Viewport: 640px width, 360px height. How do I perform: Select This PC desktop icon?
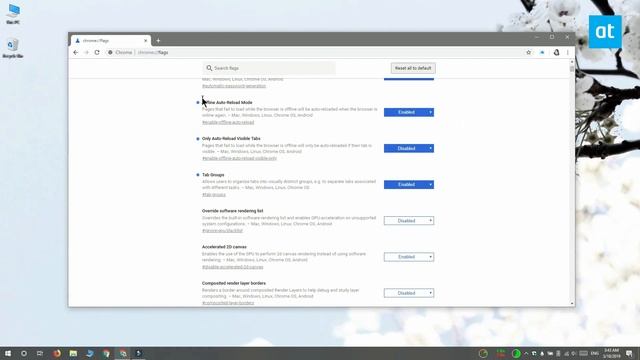[13, 14]
